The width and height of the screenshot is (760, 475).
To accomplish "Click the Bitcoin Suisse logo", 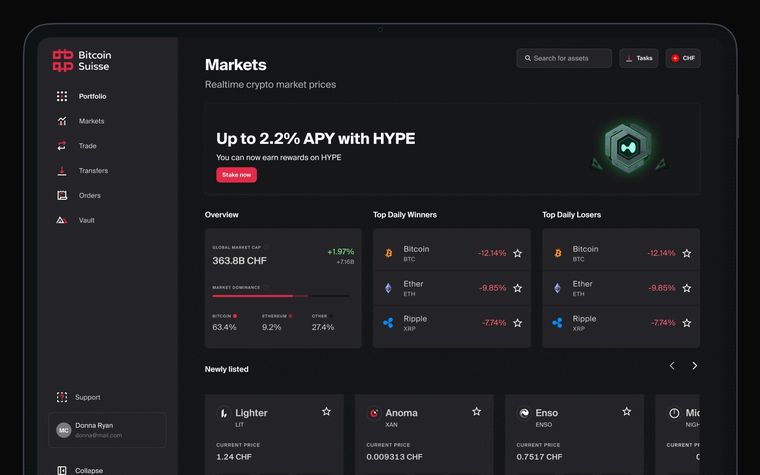I will pos(82,61).
